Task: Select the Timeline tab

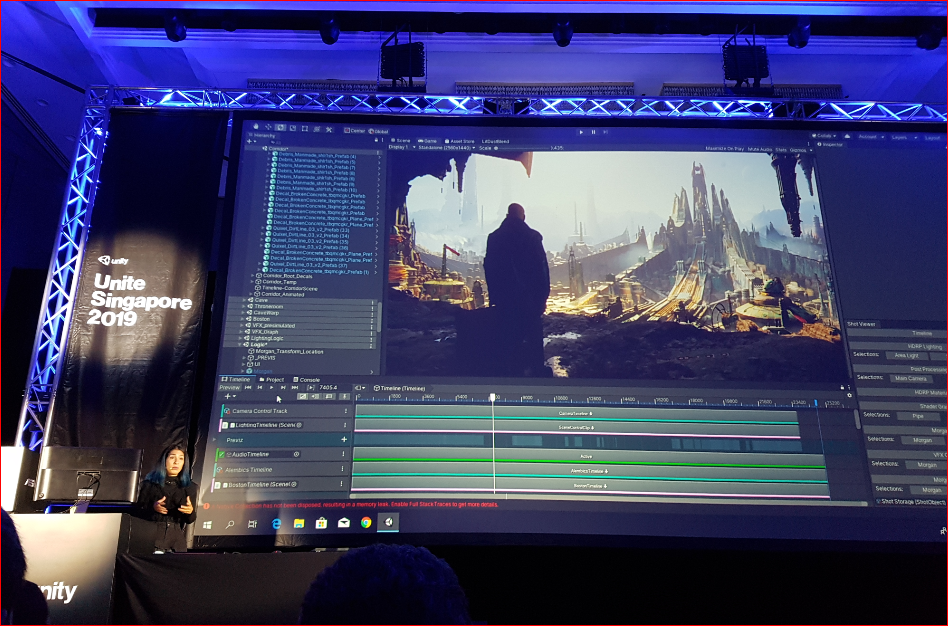Action: point(236,379)
